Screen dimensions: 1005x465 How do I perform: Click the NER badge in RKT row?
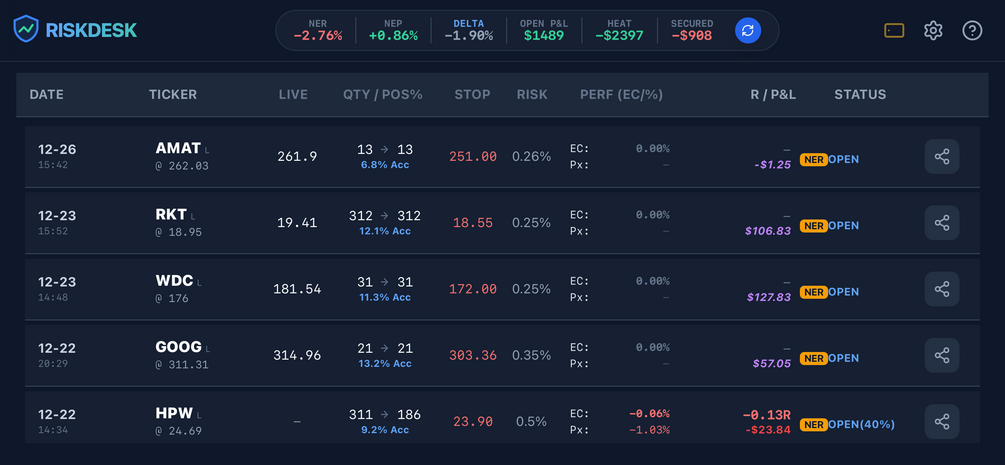(x=813, y=226)
